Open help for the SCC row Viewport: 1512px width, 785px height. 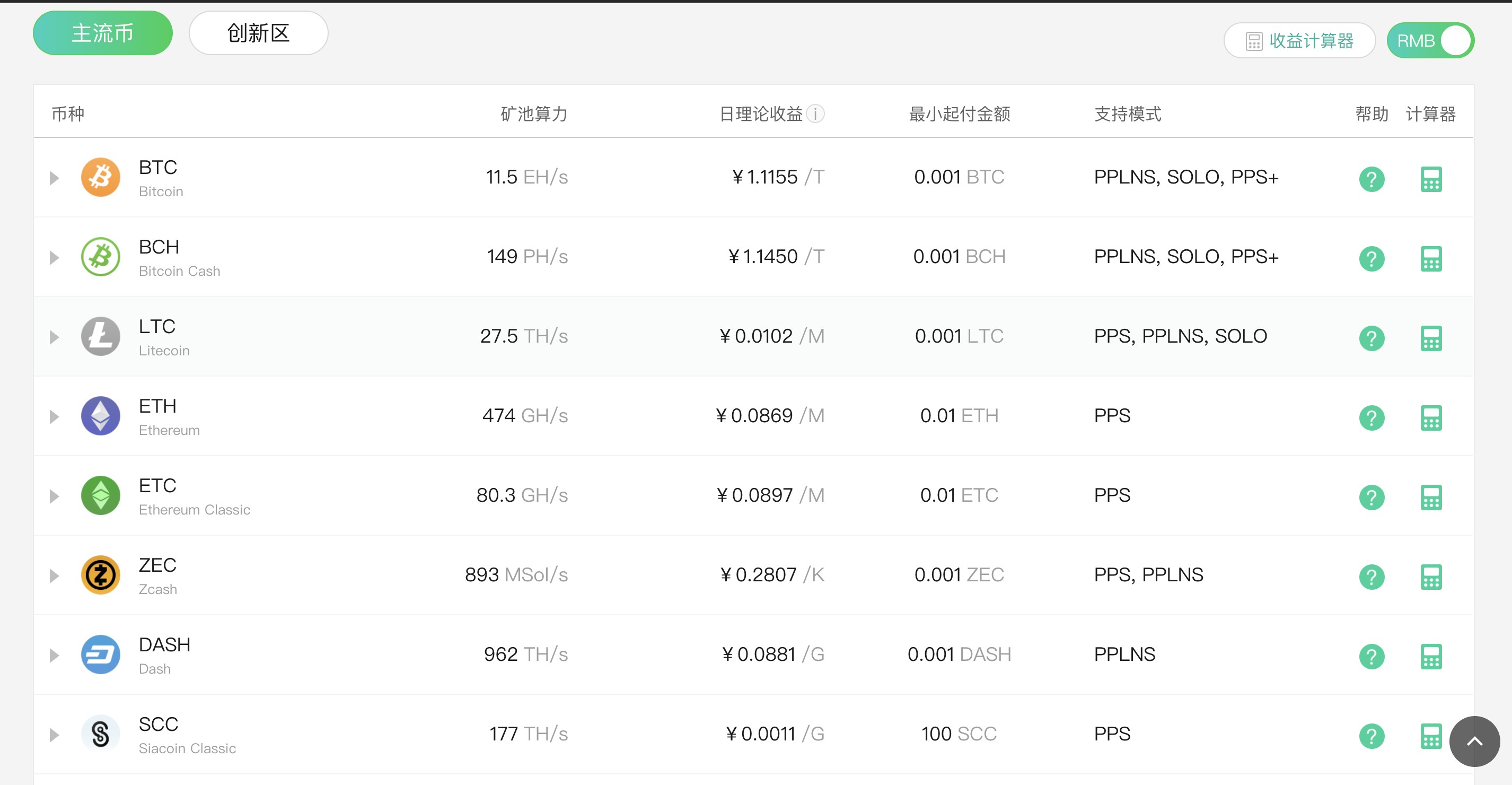1371,736
